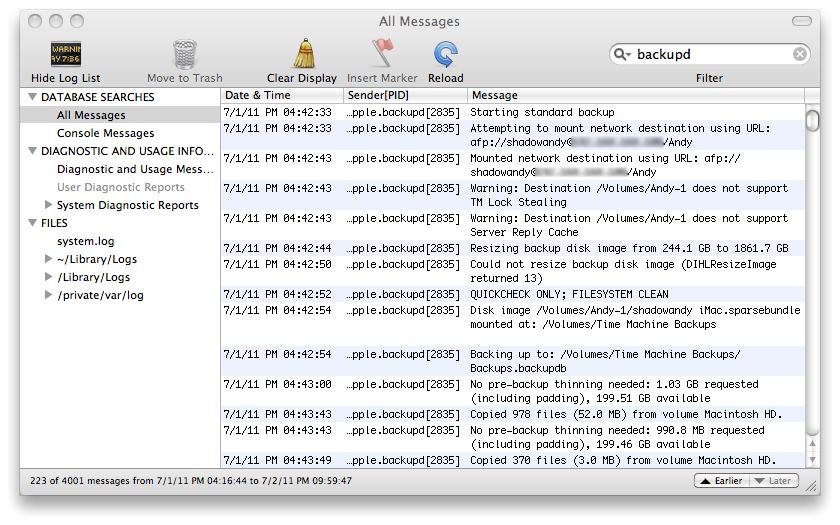Expand the /private/var/log folder
The image size is (840, 525).
tap(48, 296)
